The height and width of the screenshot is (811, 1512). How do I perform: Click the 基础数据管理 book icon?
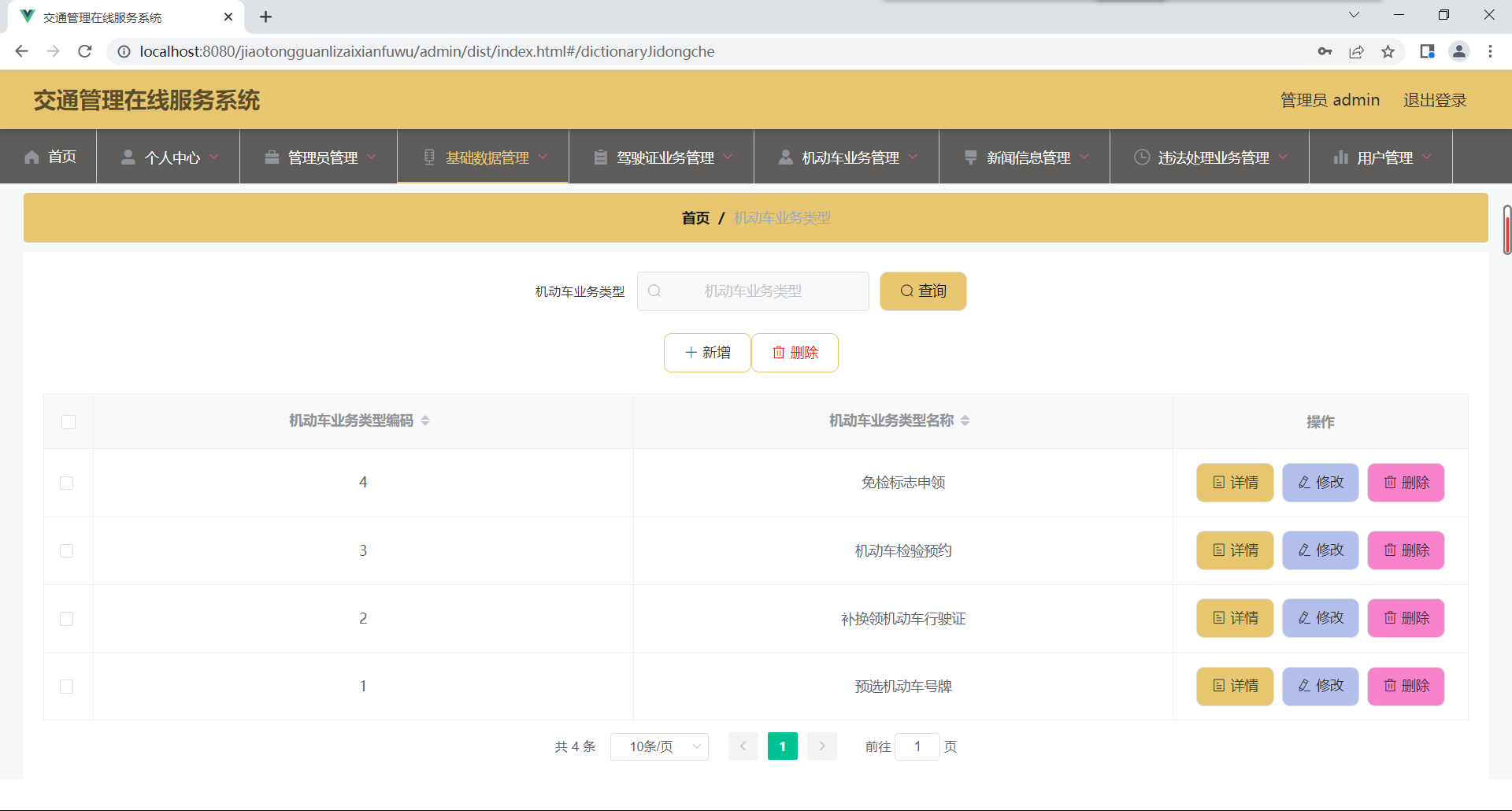point(429,157)
